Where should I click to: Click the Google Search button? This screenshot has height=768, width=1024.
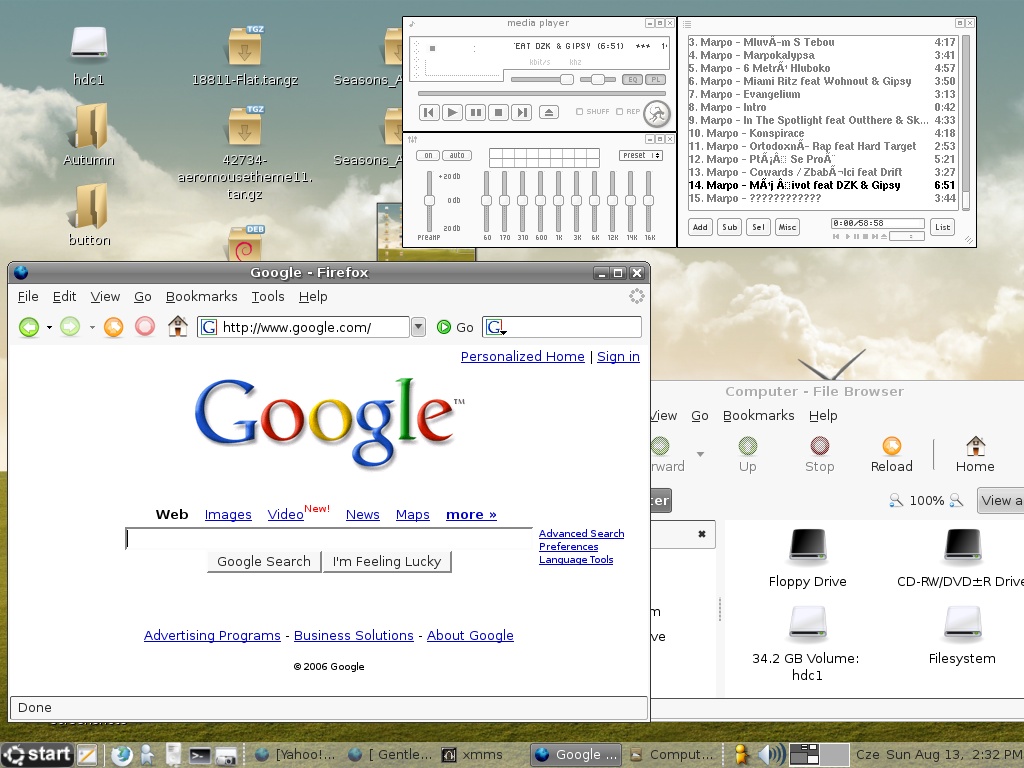(x=264, y=562)
